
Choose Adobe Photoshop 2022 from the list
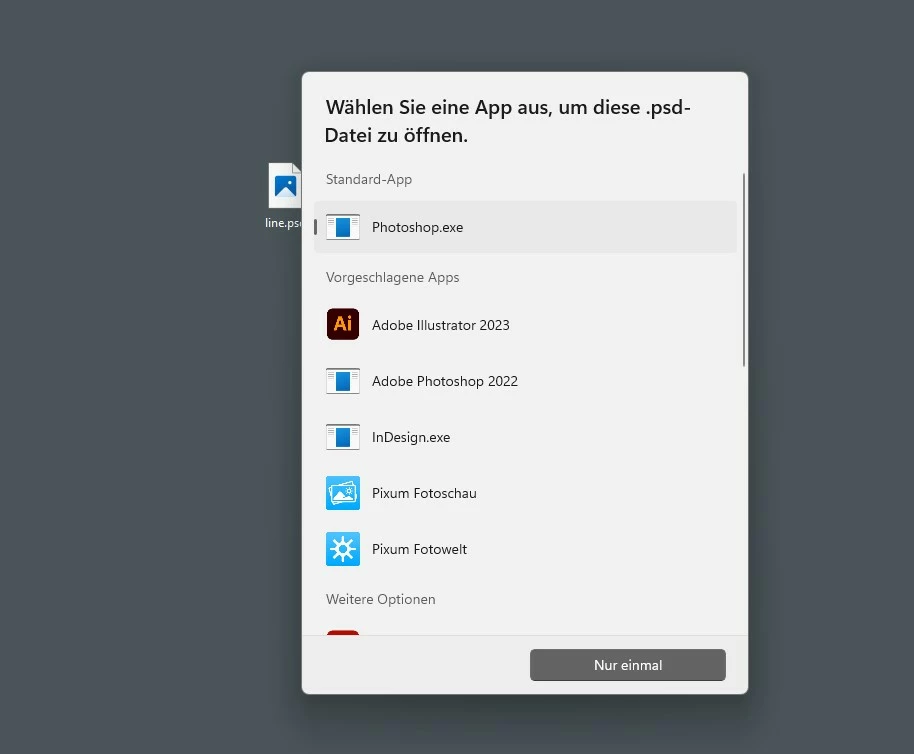pyautogui.click(x=525, y=381)
